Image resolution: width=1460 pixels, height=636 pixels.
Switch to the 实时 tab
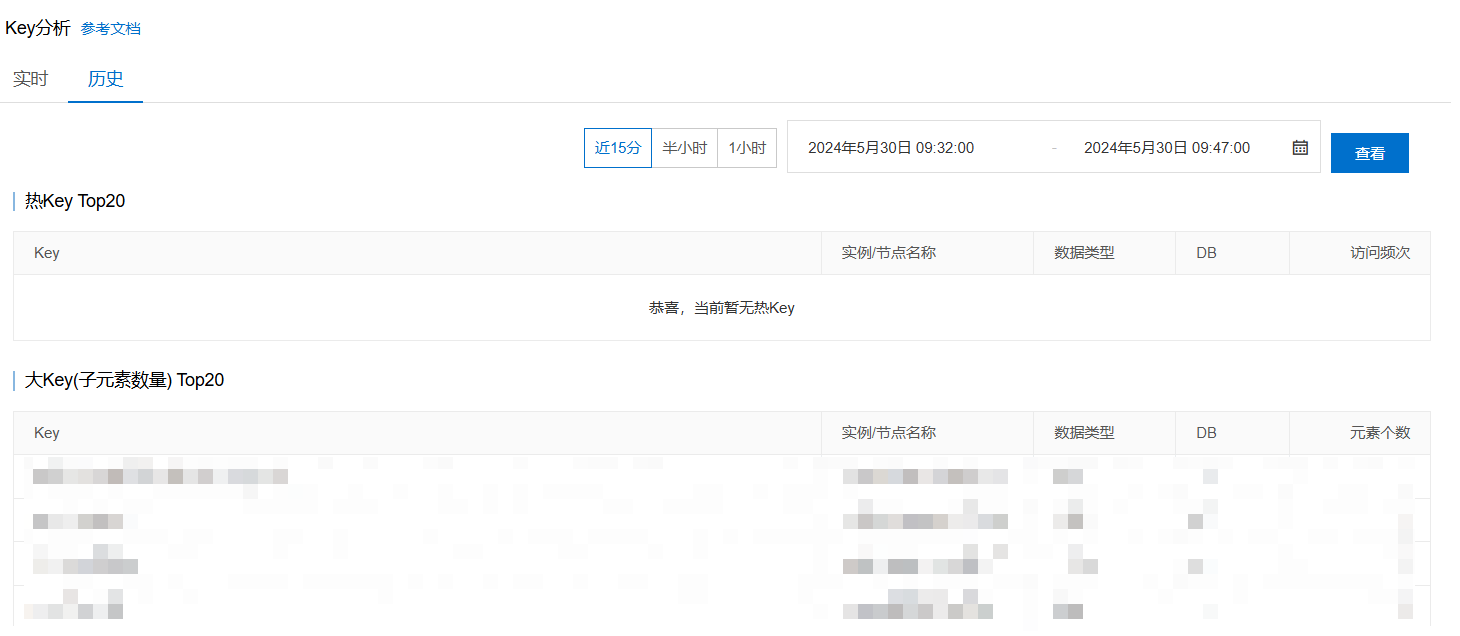[x=30, y=79]
